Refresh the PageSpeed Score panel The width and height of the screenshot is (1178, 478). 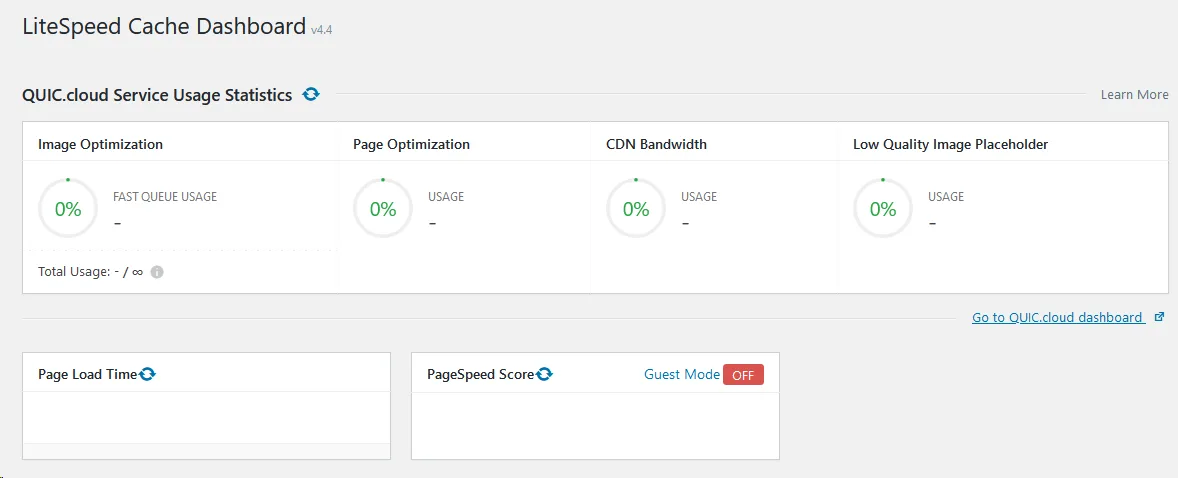[x=545, y=374]
